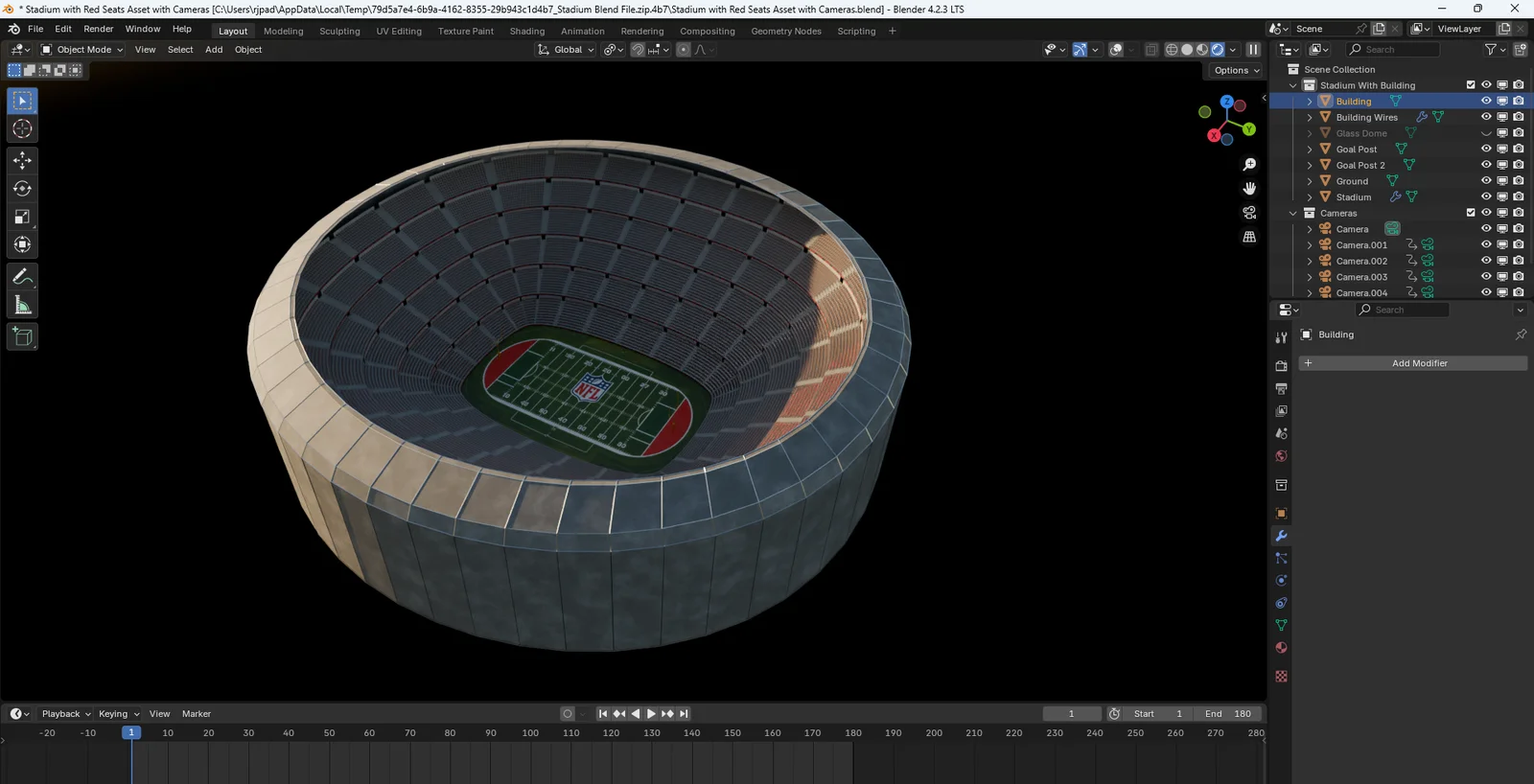This screenshot has width=1534, height=784.
Task: Open the Keying dropdown in timeline
Action: [119, 714]
